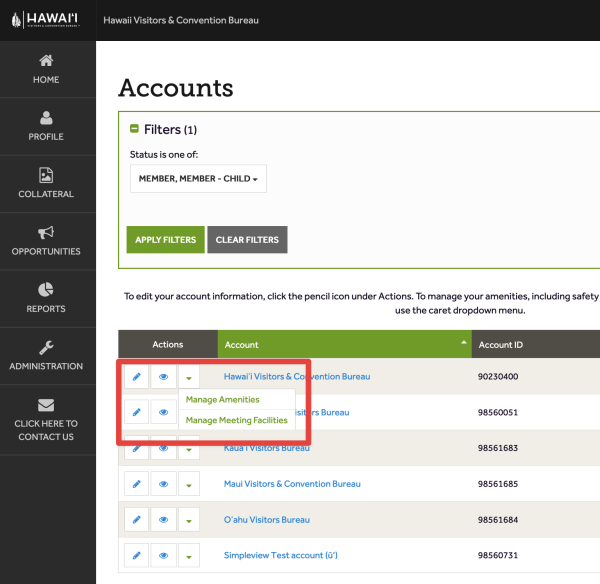This screenshot has height=584, width=600.
Task: Open Kaua'i Visitors Bureau link
Action: [x=267, y=448]
